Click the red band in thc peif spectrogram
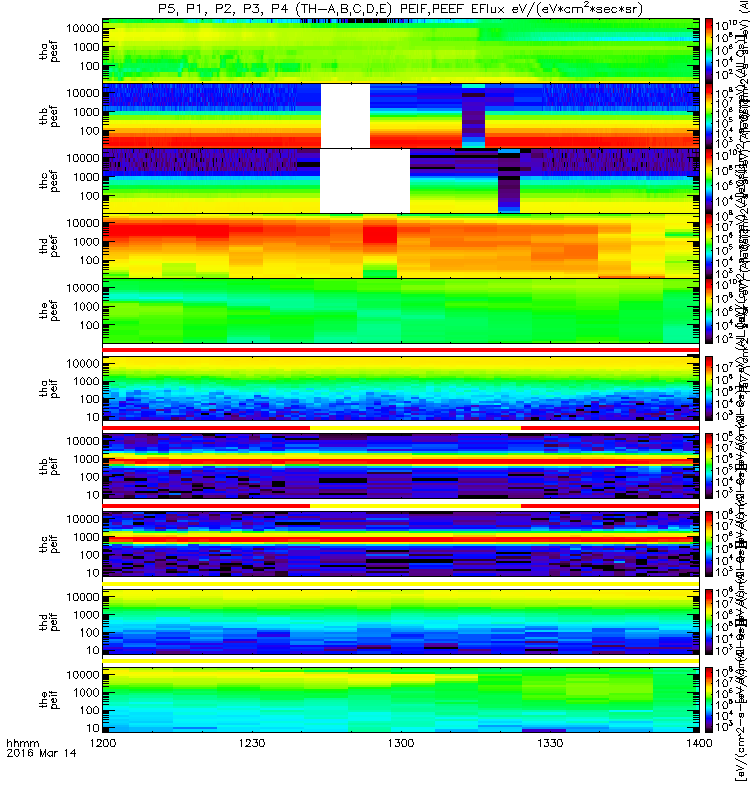 point(401,539)
